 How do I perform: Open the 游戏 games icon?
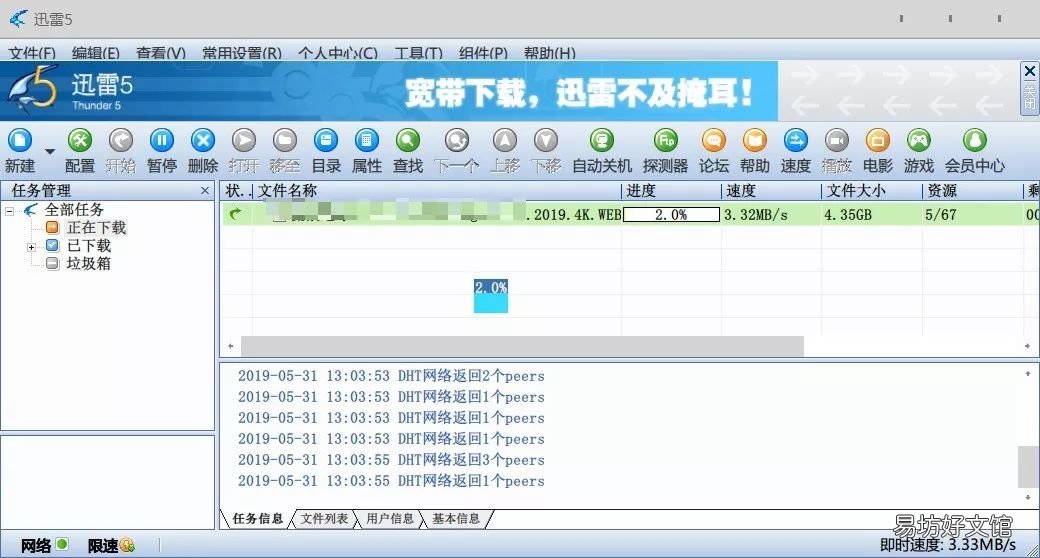pos(919,140)
